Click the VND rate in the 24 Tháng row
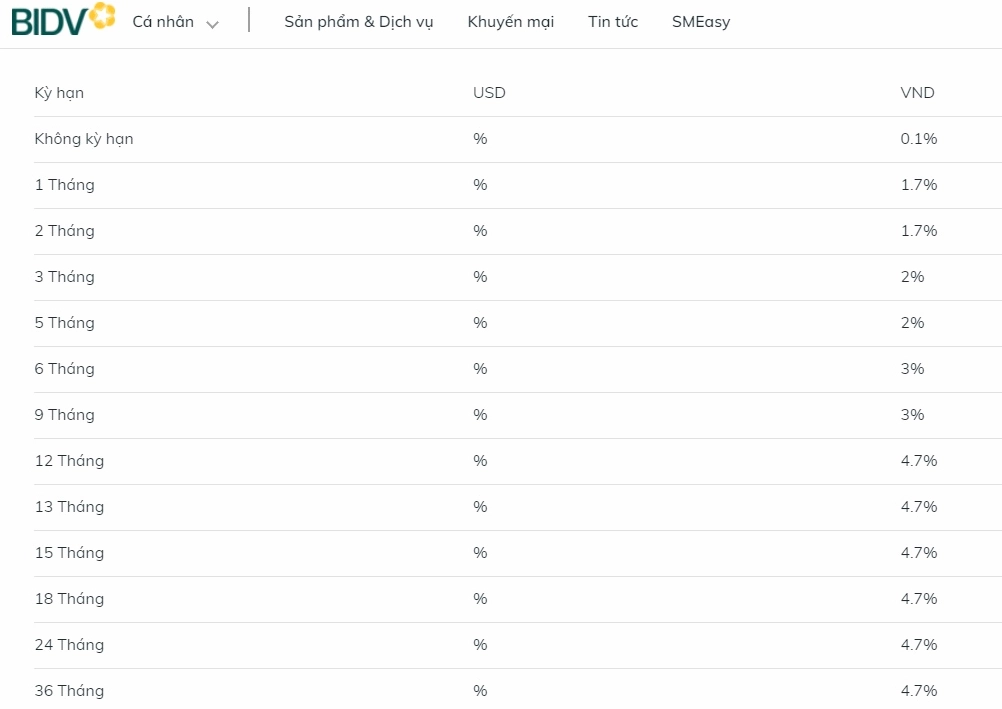This screenshot has width=1002, height=709. (x=918, y=645)
